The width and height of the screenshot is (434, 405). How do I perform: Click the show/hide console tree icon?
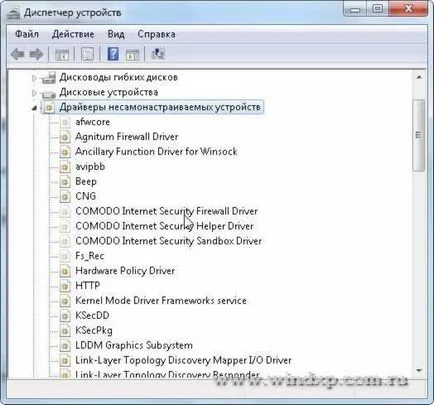click(62, 54)
